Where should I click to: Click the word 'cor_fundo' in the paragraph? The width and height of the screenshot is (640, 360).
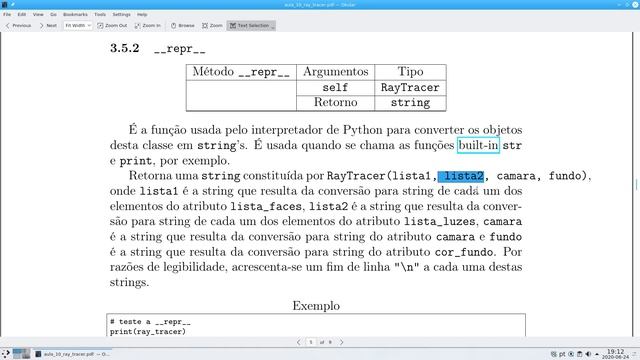tap(464, 252)
